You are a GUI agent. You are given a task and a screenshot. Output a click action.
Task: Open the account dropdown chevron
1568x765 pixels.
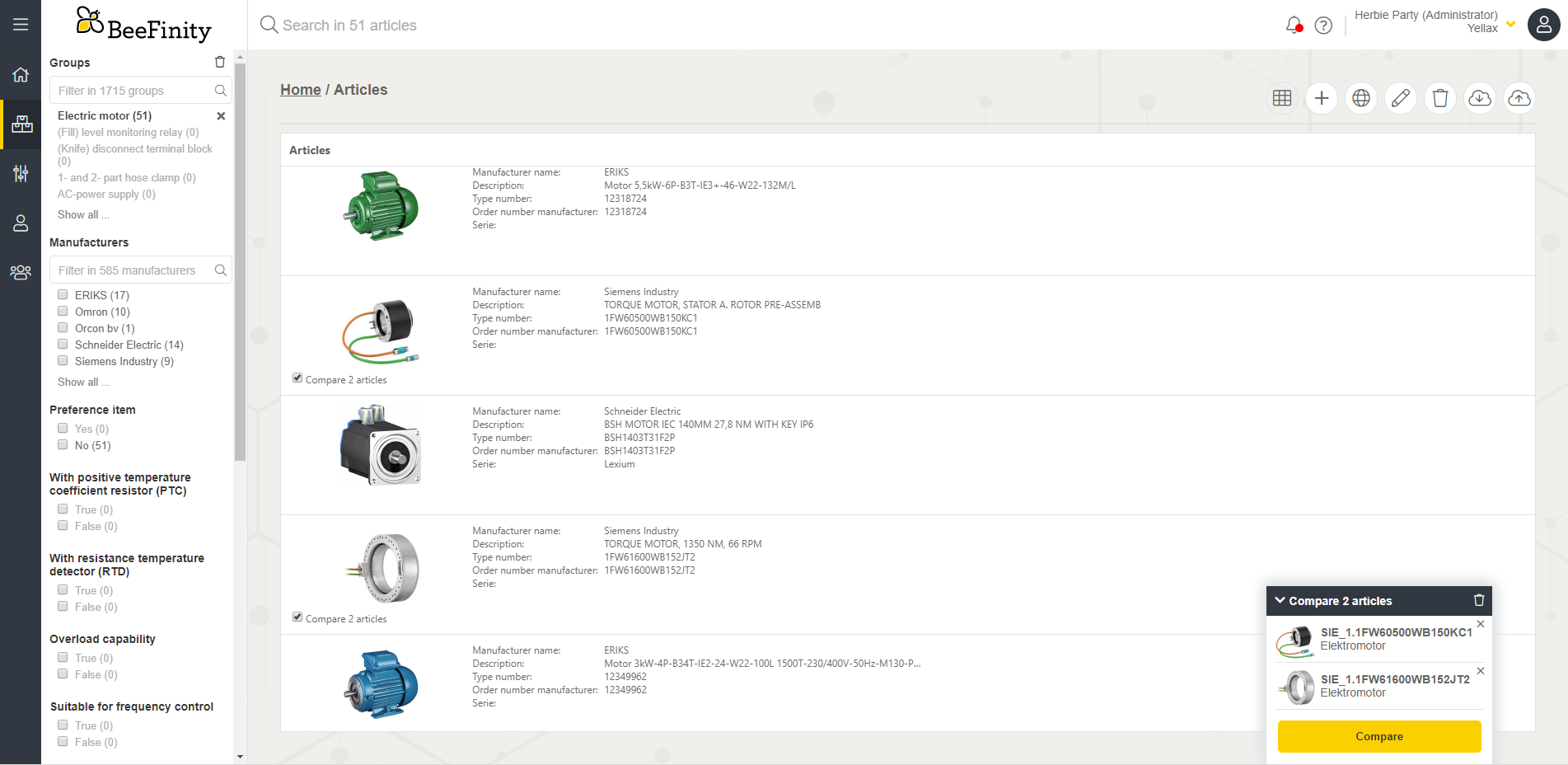pyautogui.click(x=1511, y=24)
